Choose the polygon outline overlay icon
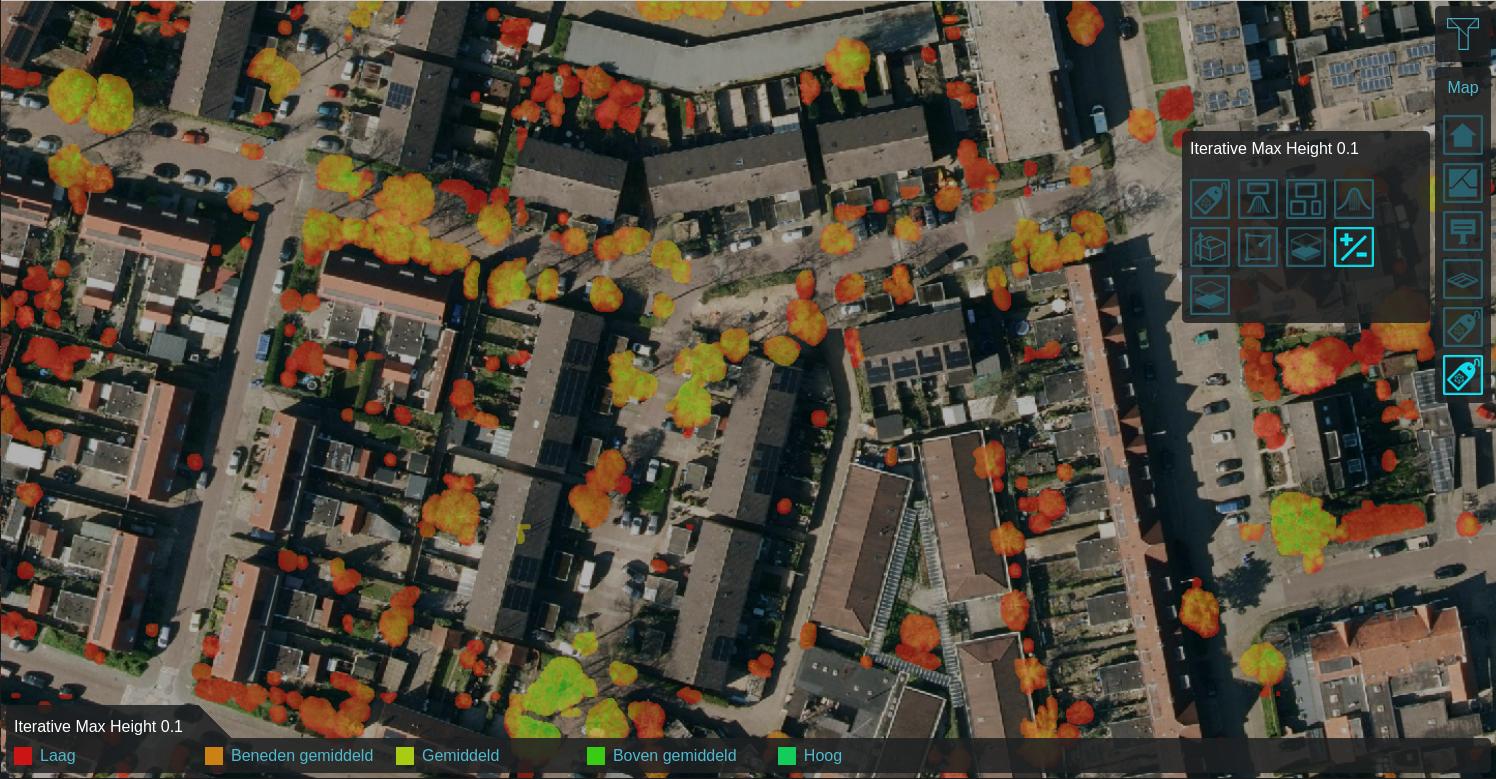1496x779 pixels. point(1258,247)
